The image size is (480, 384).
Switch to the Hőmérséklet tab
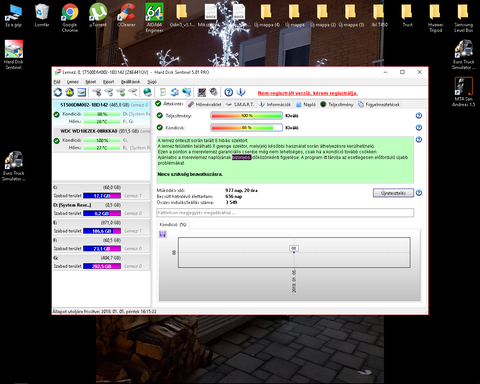(204, 104)
